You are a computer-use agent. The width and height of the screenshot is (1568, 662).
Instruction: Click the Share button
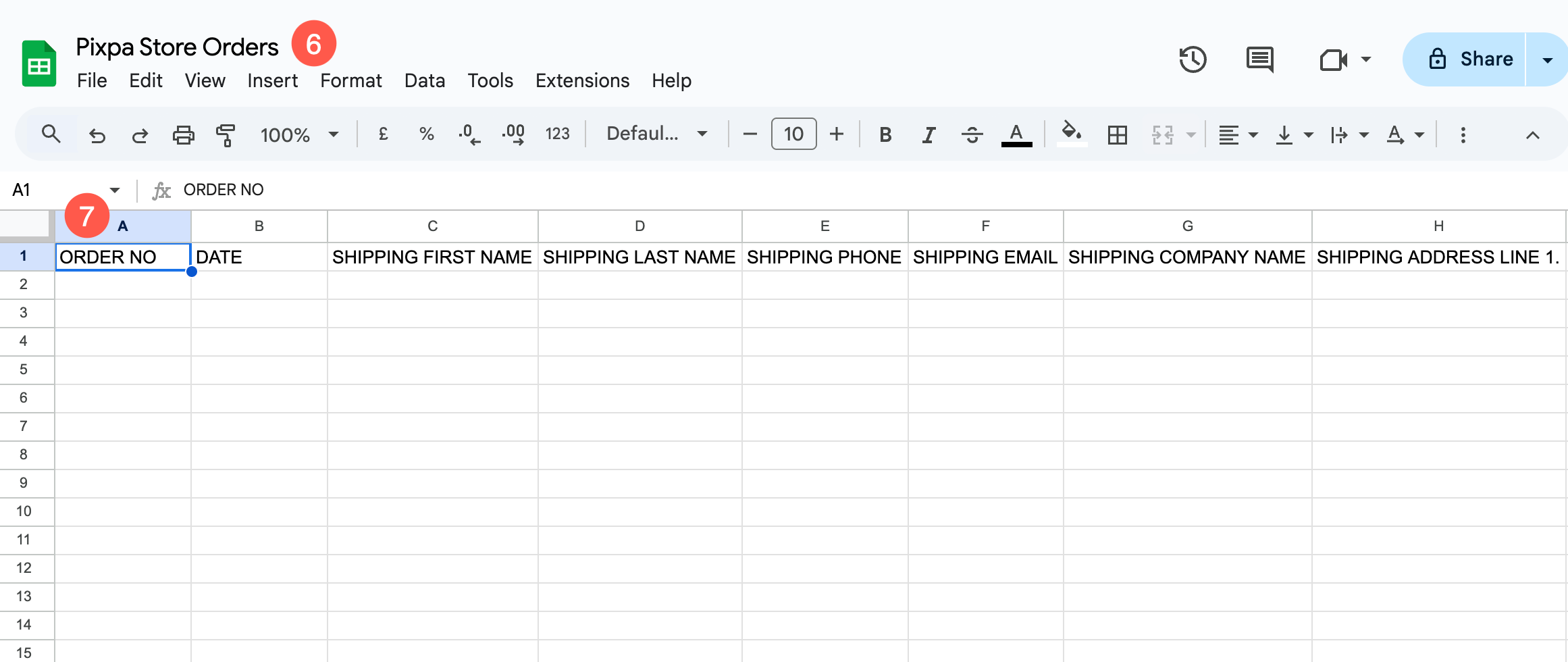pos(1464,59)
